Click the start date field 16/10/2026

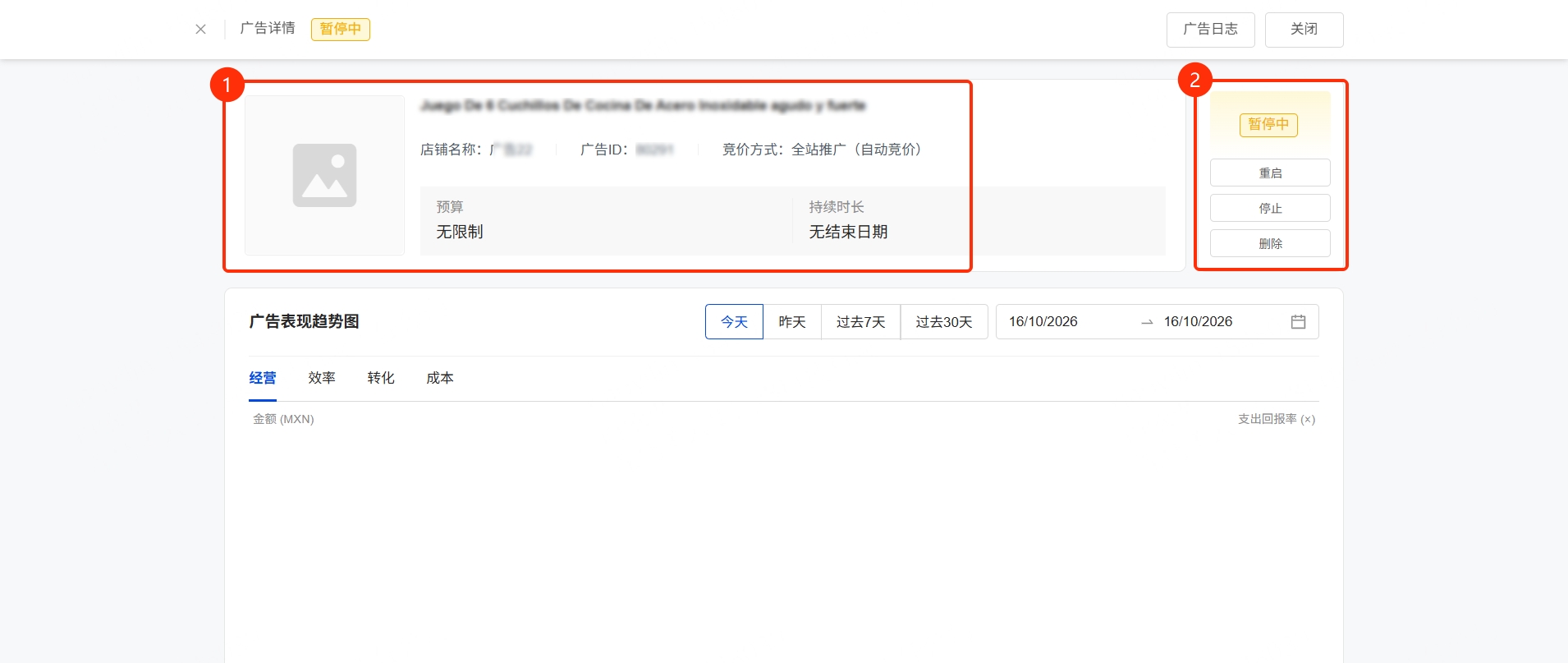pos(1043,322)
